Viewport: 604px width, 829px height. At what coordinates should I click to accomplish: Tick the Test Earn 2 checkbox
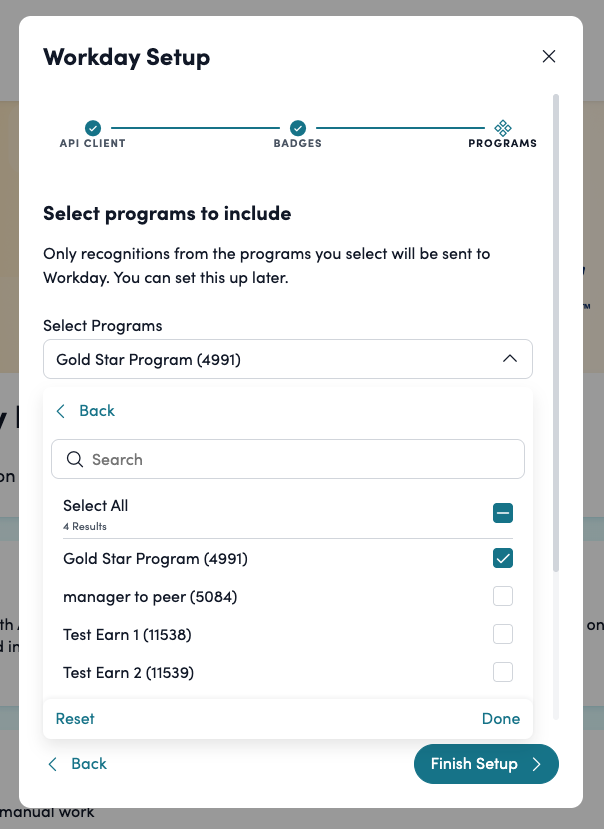503,672
